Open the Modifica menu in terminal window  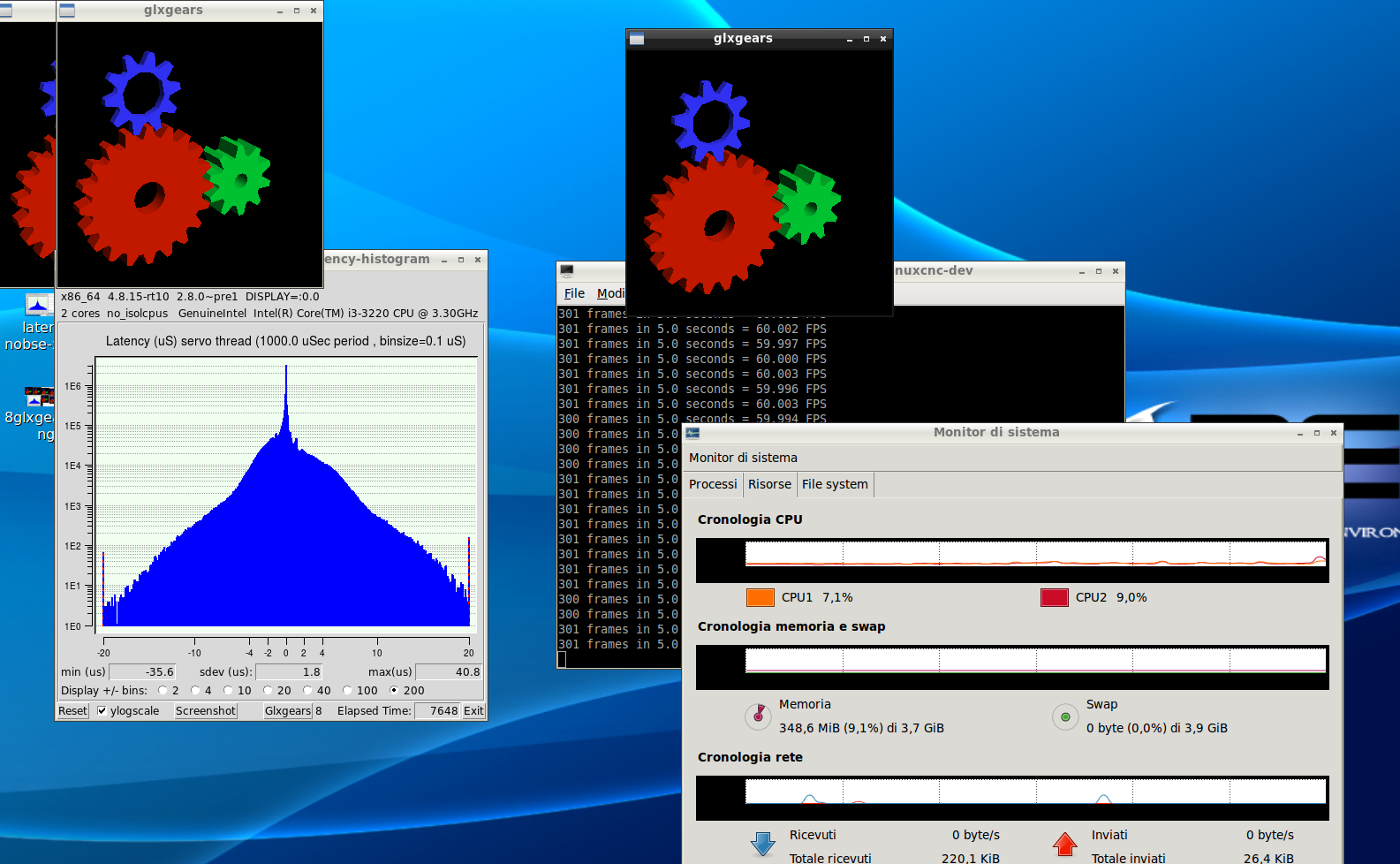point(610,293)
